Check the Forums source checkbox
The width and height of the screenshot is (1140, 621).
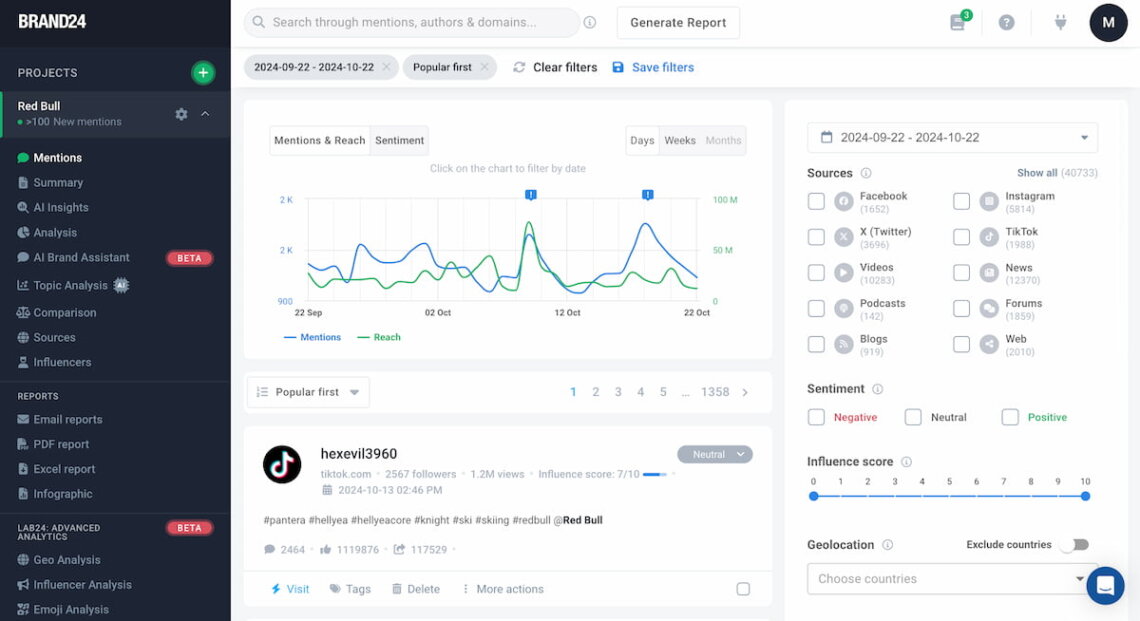[x=961, y=308]
